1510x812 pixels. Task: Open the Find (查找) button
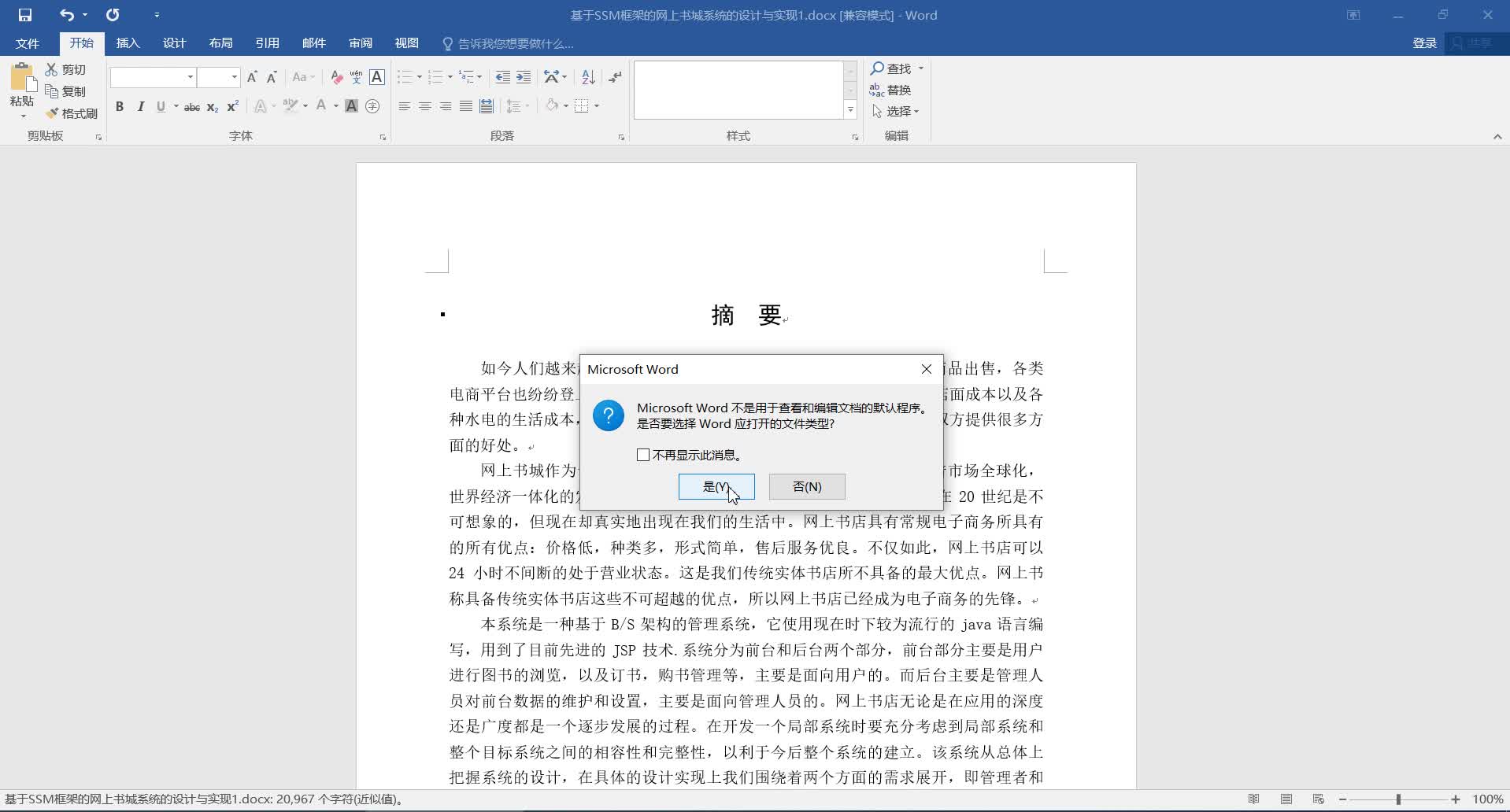click(x=891, y=68)
